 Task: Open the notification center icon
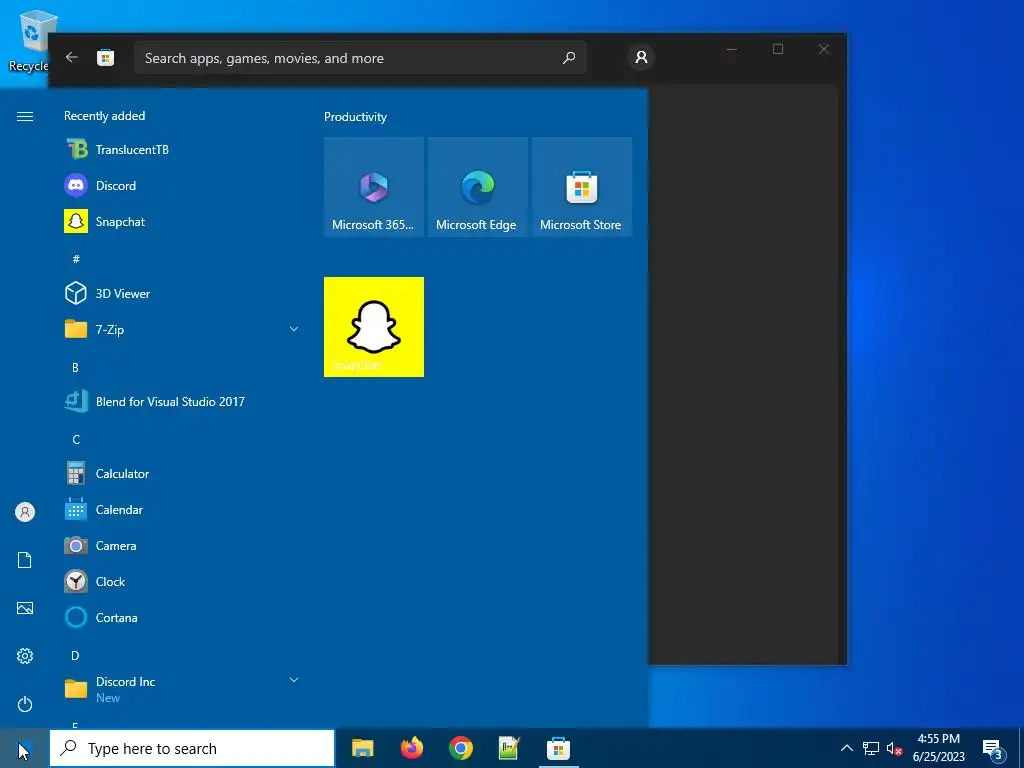[x=993, y=750]
